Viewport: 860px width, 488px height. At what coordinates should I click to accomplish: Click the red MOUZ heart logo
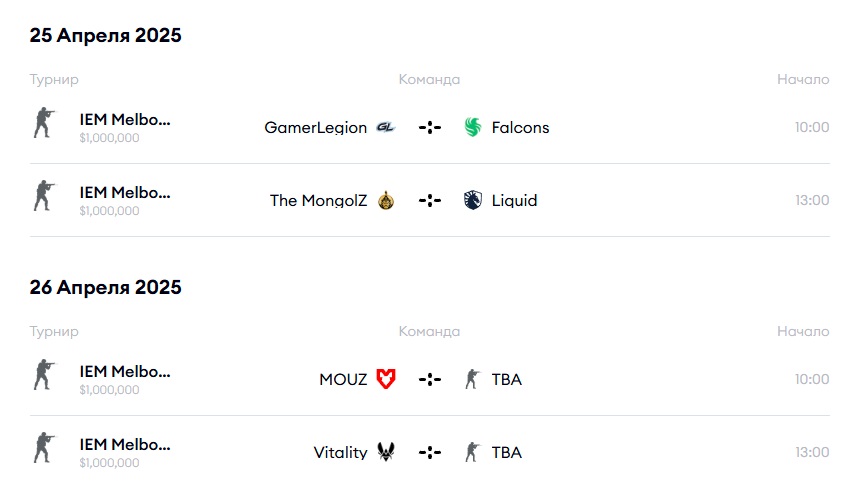(386, 379)
